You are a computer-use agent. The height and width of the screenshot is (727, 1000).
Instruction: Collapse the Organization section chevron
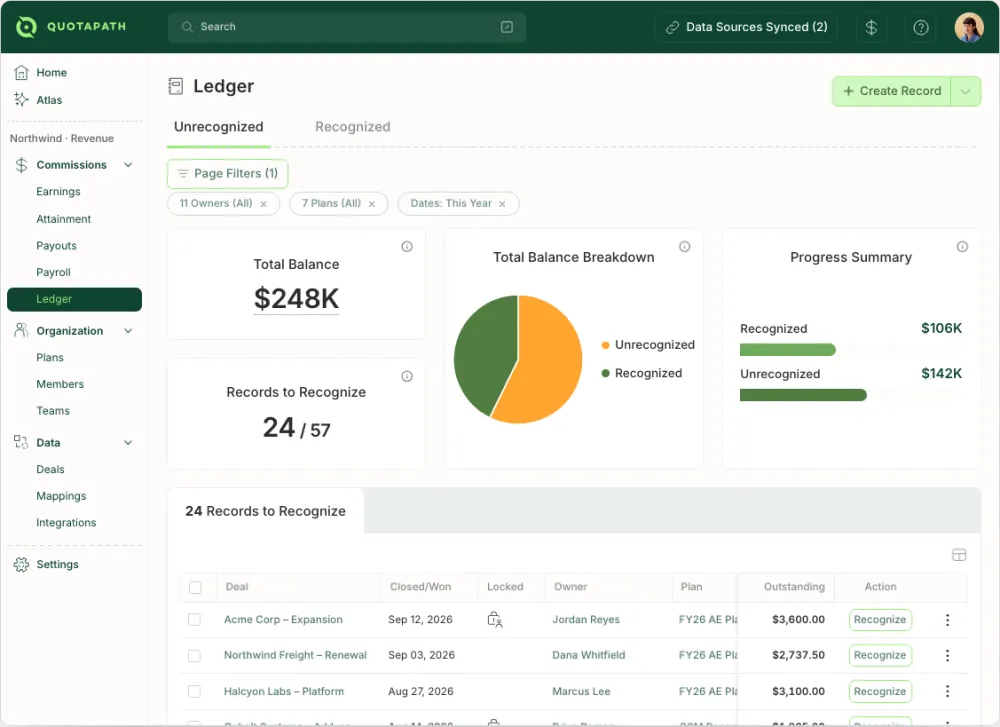pyautogui.click(x=128, y=331)
